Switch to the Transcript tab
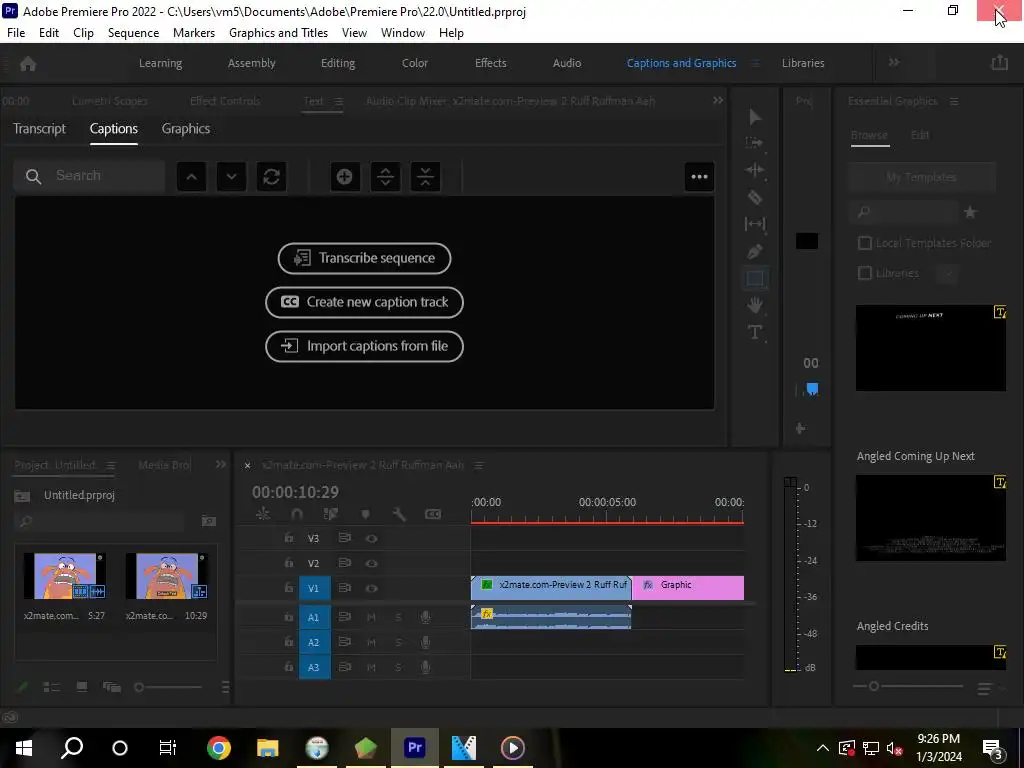This screenshot has height=768, width=1024. point(39,129)
